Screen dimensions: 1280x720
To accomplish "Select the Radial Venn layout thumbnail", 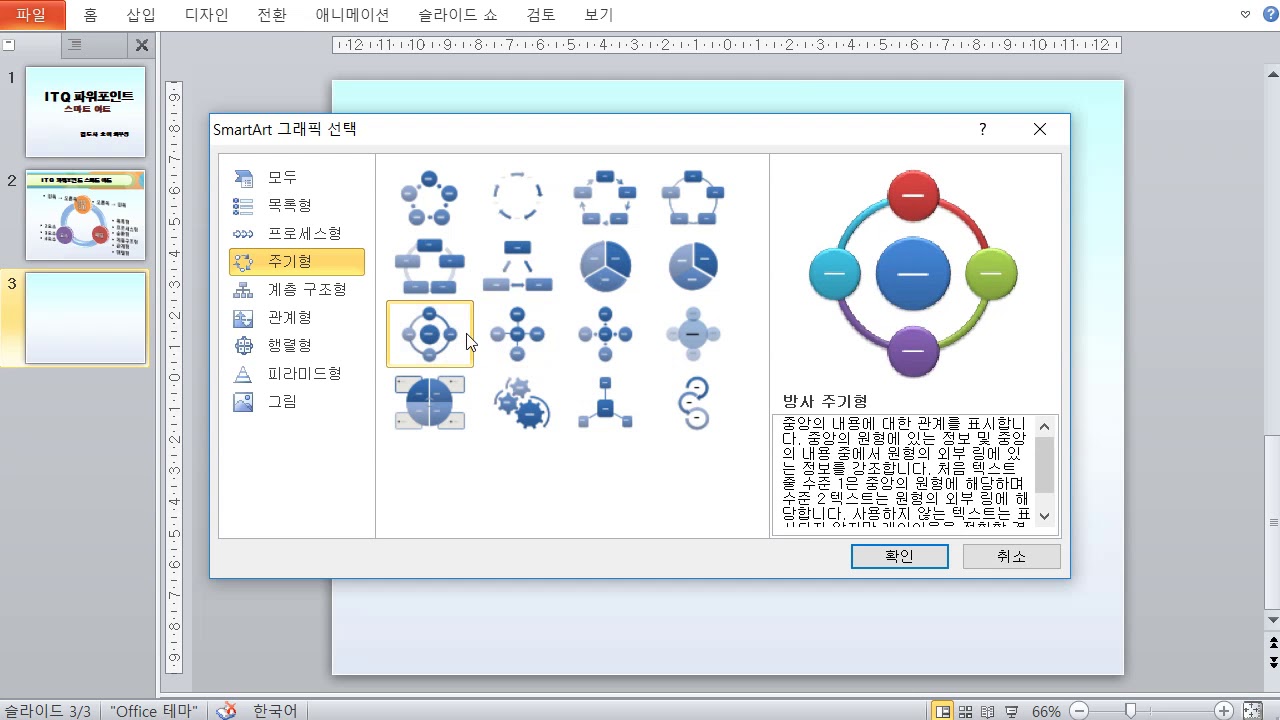I will (x=693, y=334).
